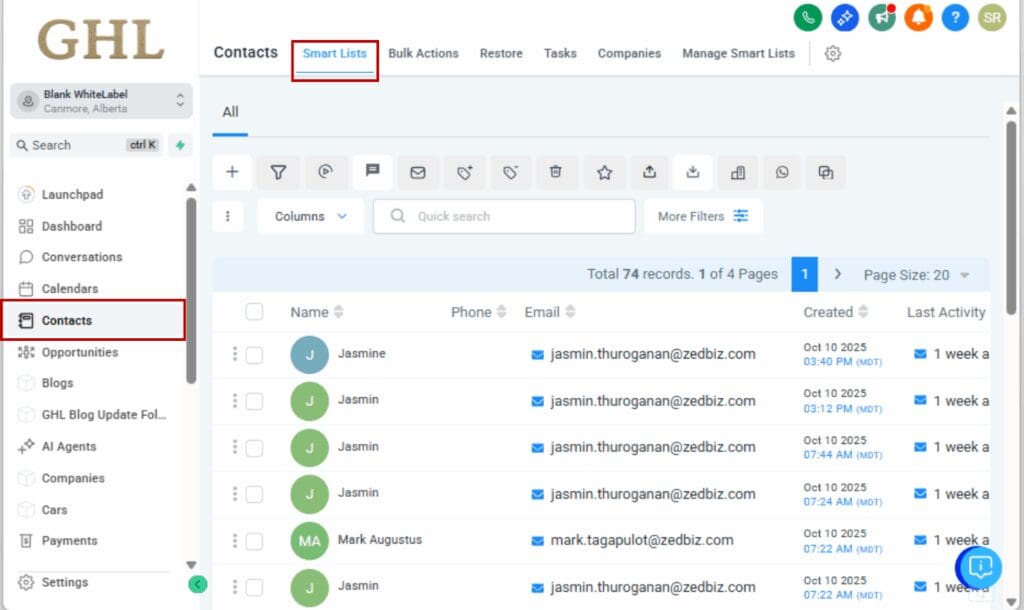The height and width of the screenshot is (610, 1024).
Task: Click the send SMS icon in toolbar
Action: (372, 171)
